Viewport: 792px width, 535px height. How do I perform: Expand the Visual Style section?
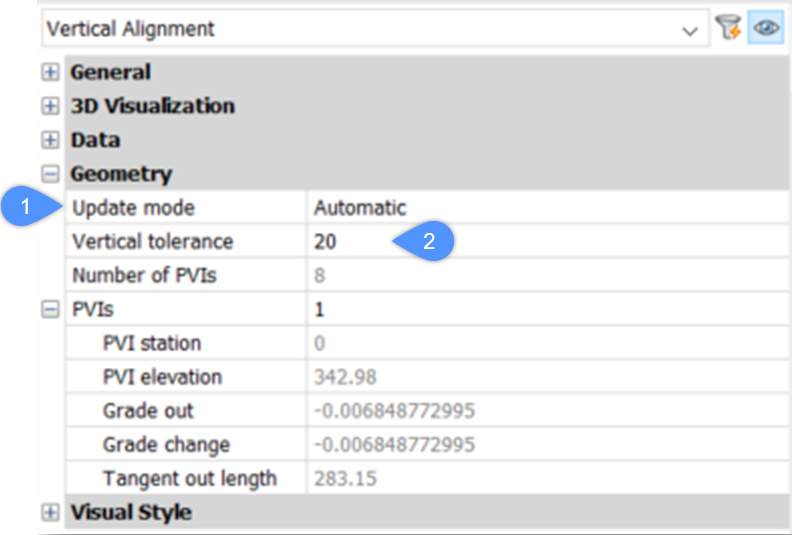point(50,513)
